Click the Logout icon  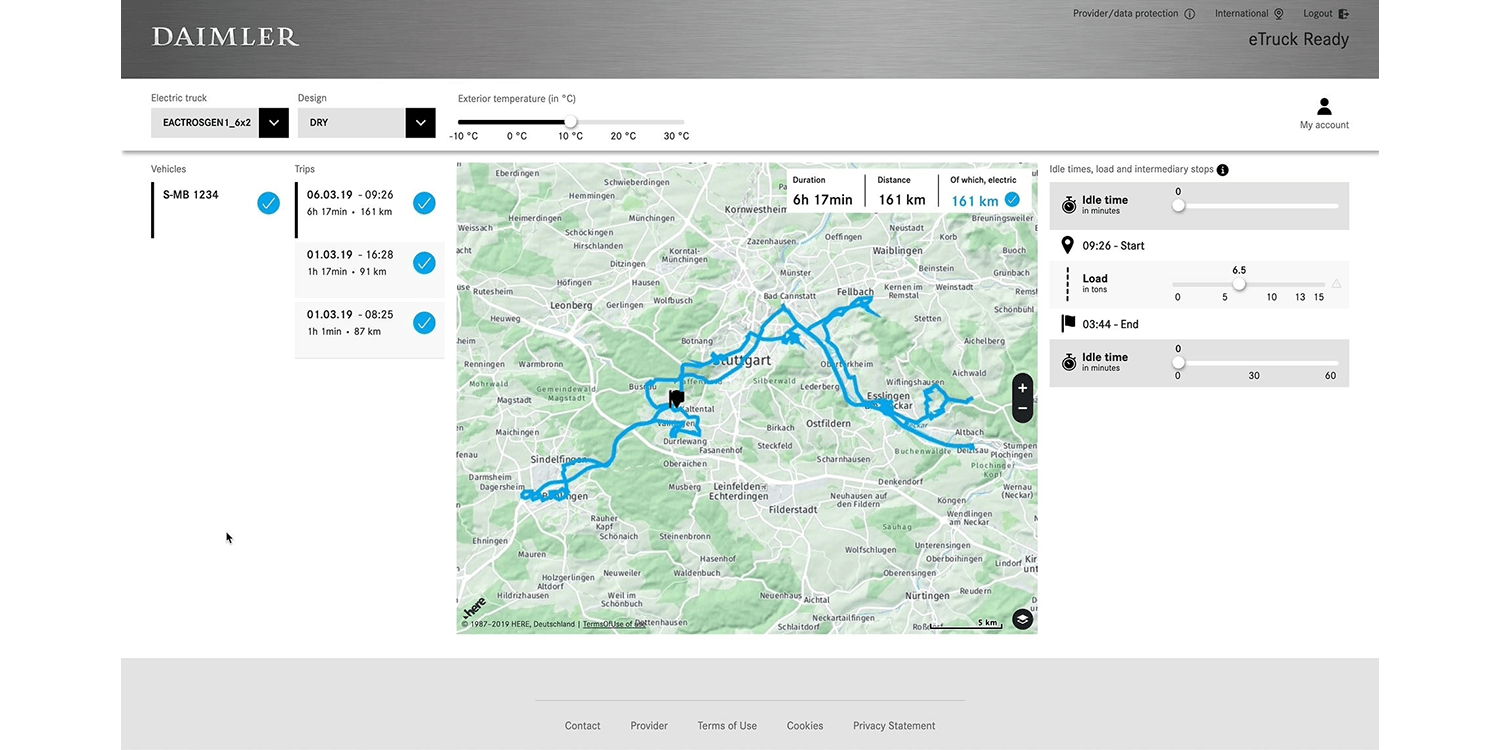click(x=1343, y=14)
